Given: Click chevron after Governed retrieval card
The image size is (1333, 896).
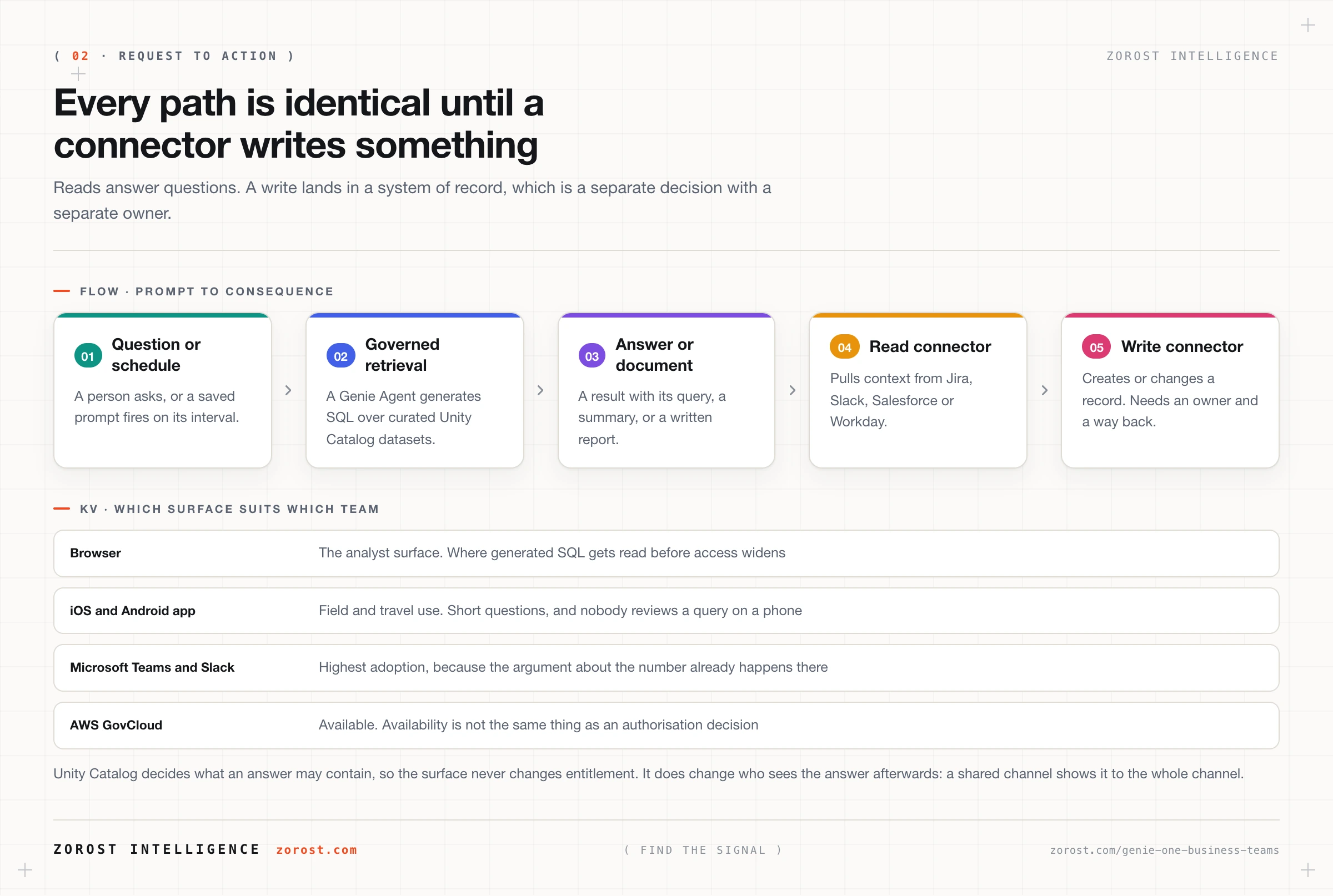Looking at the screenshot, I should click(x=541, y=390).
